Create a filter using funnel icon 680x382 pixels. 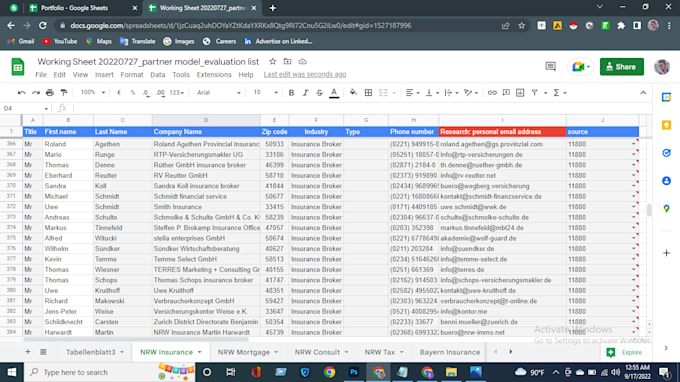point(535,93)
